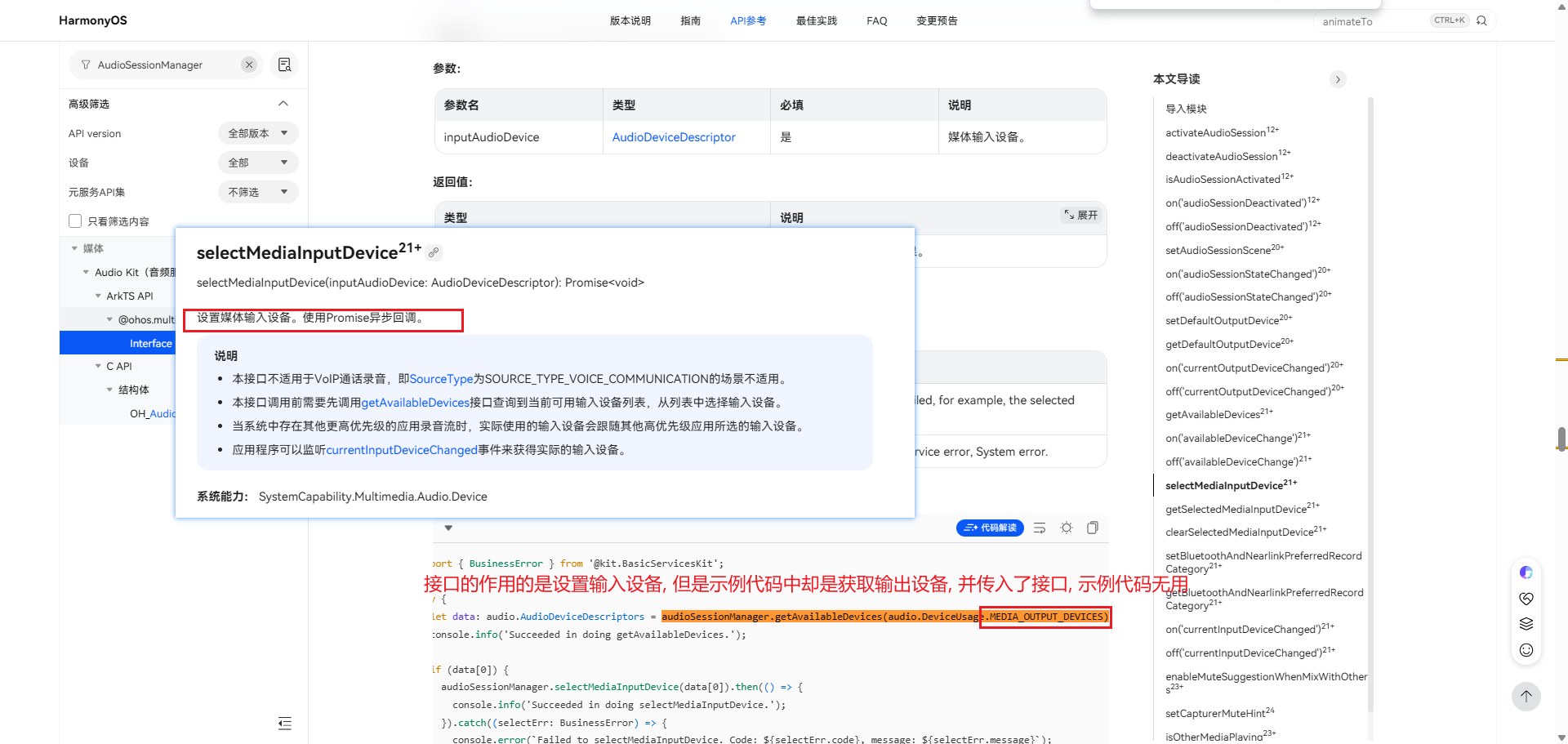
Task: Check the 只看筛选内容 checkbox
Action: pyautogui.click(x=75, y=221)
